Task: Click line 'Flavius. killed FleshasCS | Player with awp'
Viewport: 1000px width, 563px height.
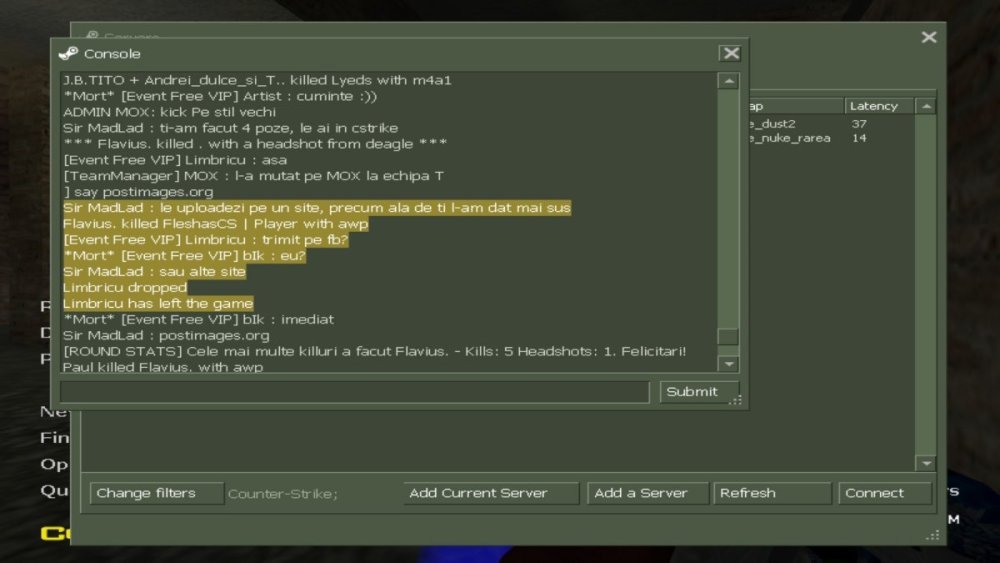Action: (216, 224)
